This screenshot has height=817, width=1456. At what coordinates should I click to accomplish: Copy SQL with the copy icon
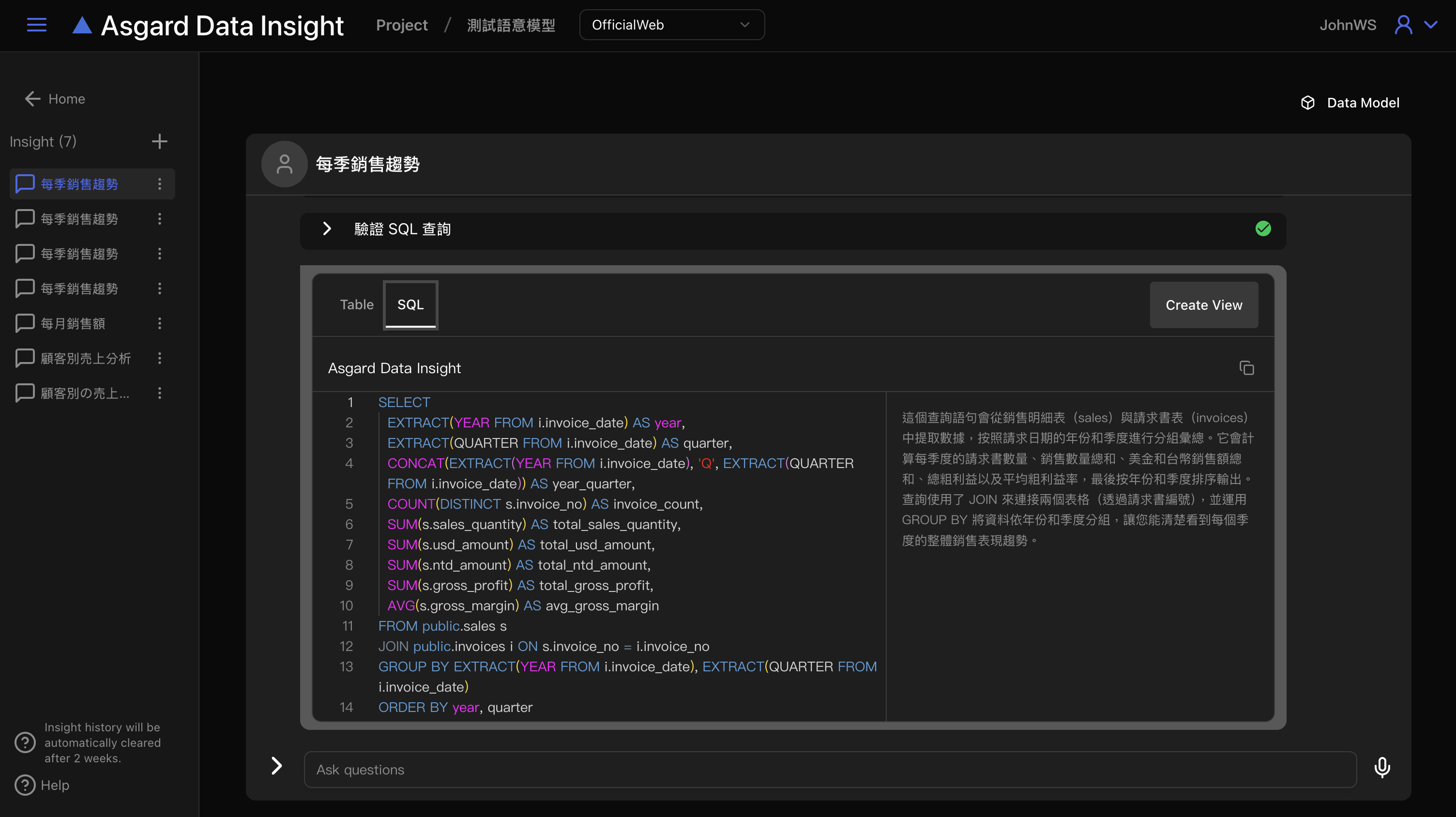(x=1246, y=368)
